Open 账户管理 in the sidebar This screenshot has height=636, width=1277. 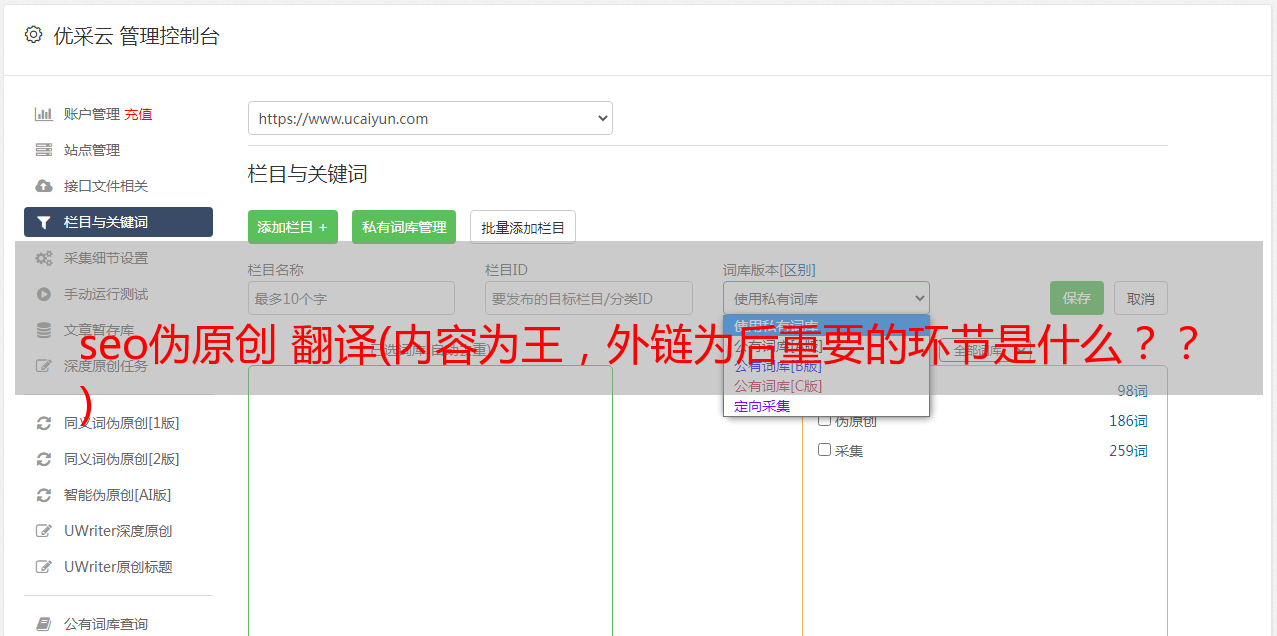(x=92, y=114)
